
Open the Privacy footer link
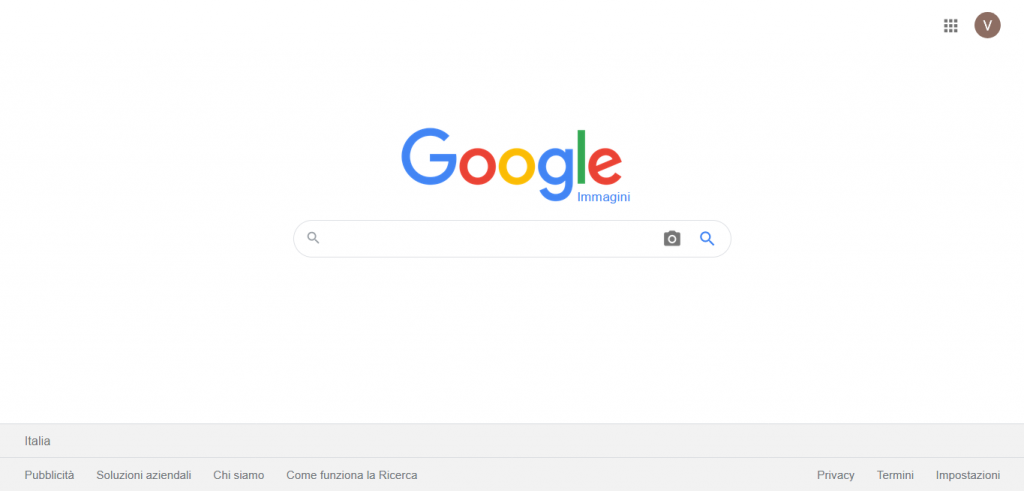pos(835,475)
